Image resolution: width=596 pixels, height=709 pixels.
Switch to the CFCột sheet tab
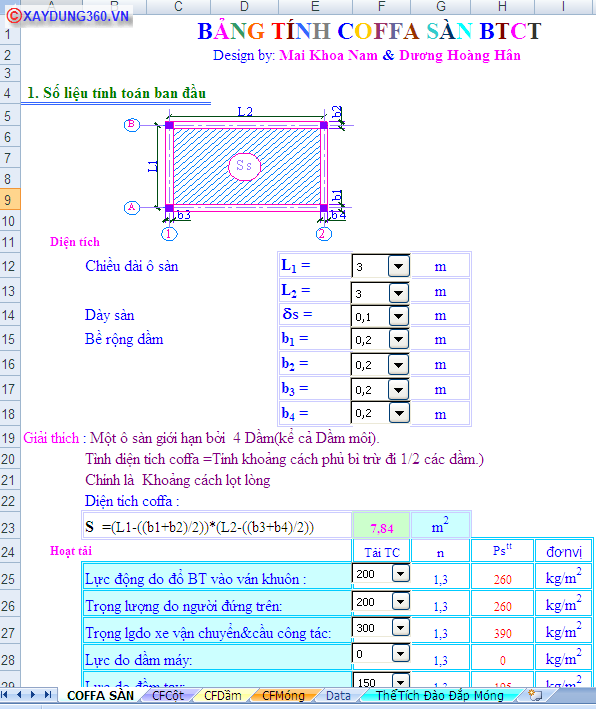point(168,695)
